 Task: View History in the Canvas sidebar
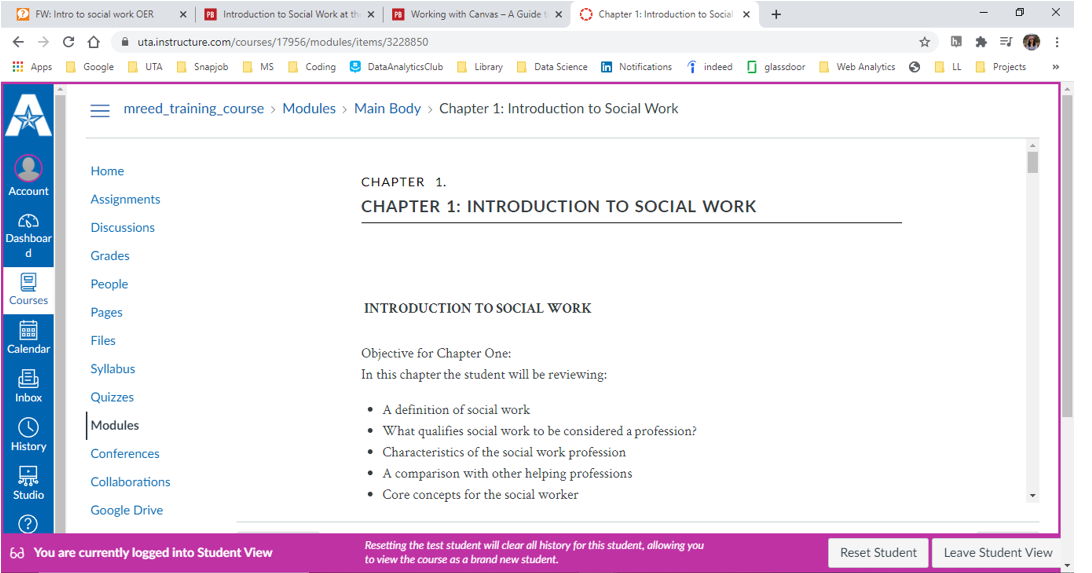29,435
